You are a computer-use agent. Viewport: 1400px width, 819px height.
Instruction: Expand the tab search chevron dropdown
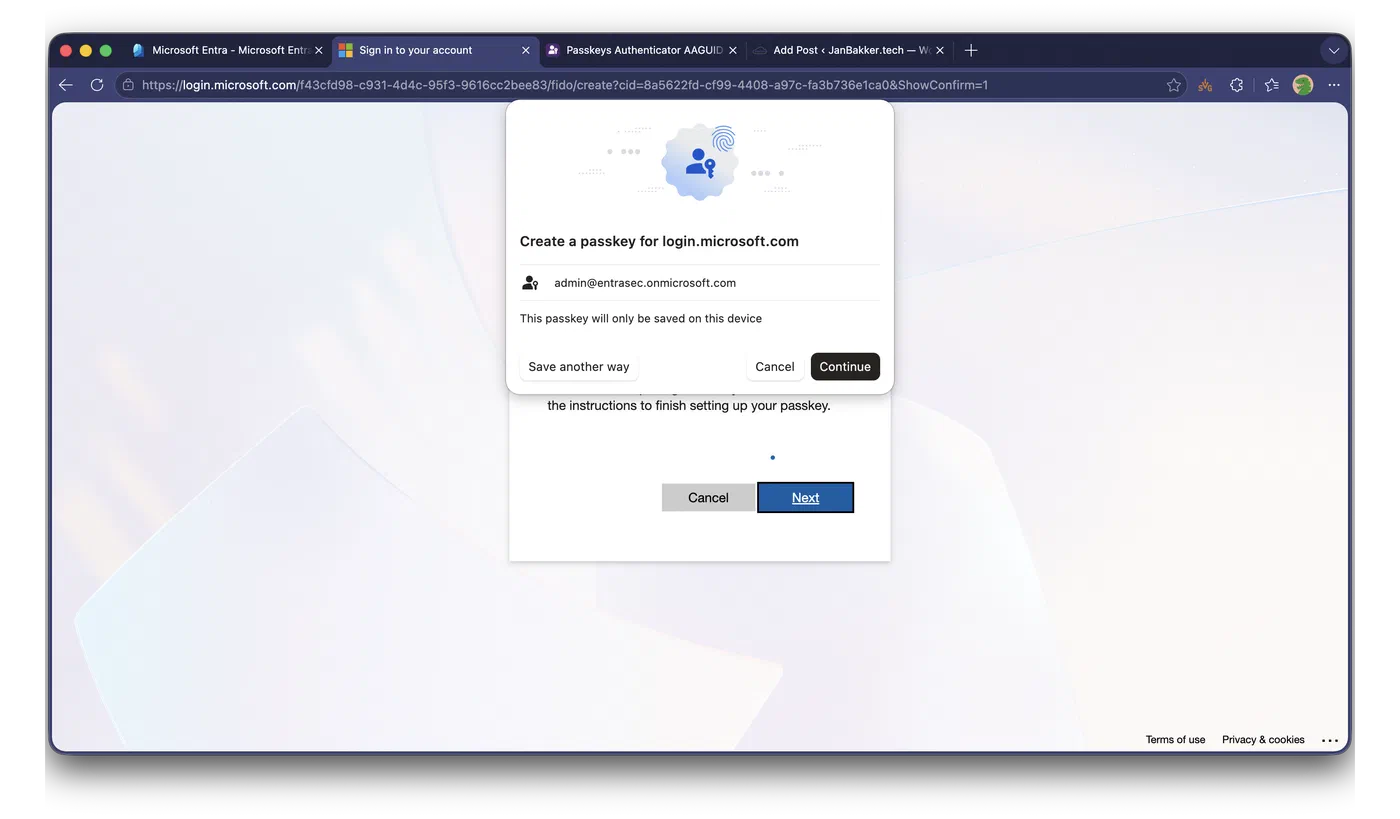click(1333, 50)
